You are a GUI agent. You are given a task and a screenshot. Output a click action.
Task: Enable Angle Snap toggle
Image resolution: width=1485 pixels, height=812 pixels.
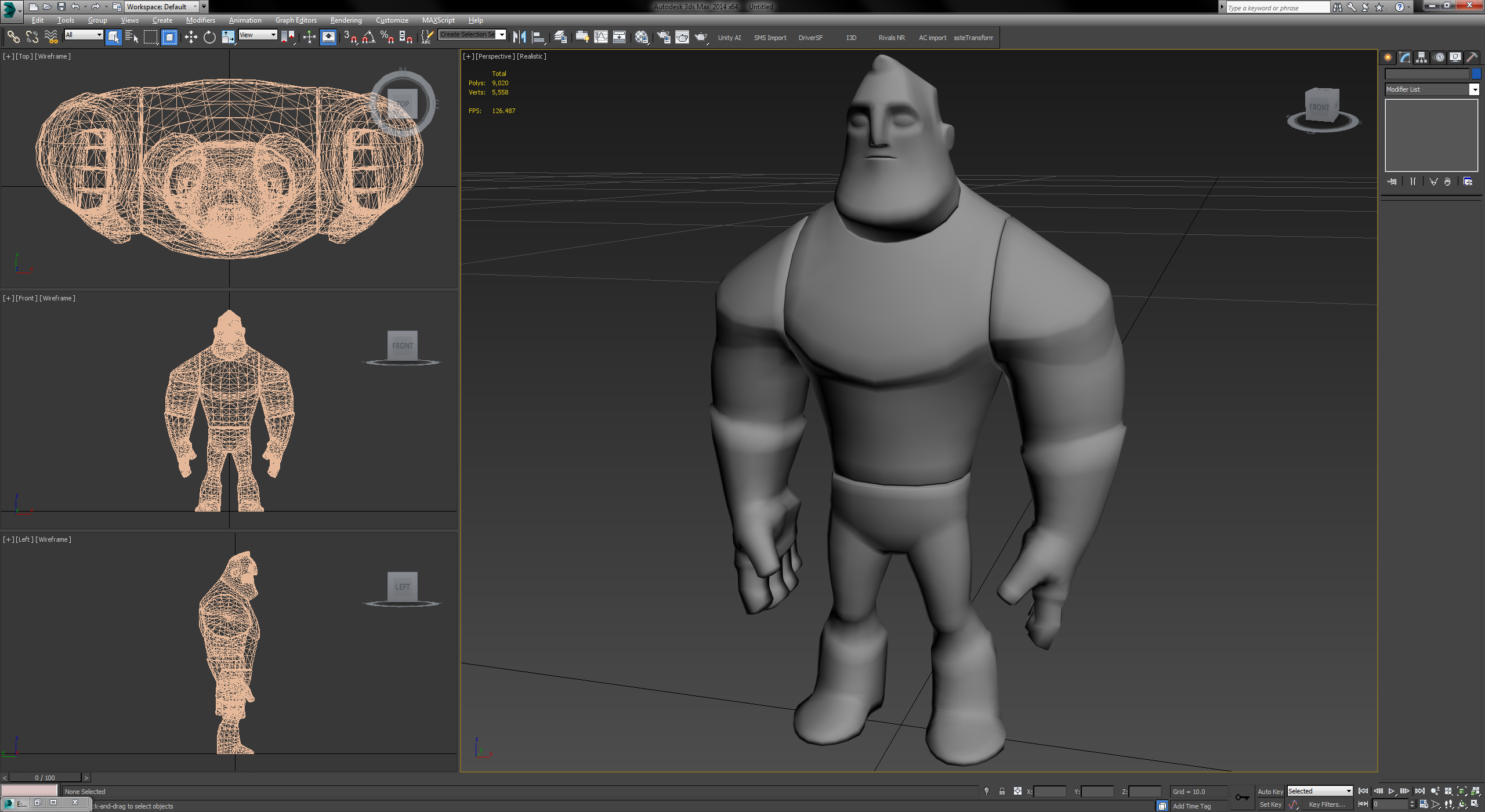click(x=368, y=37)
